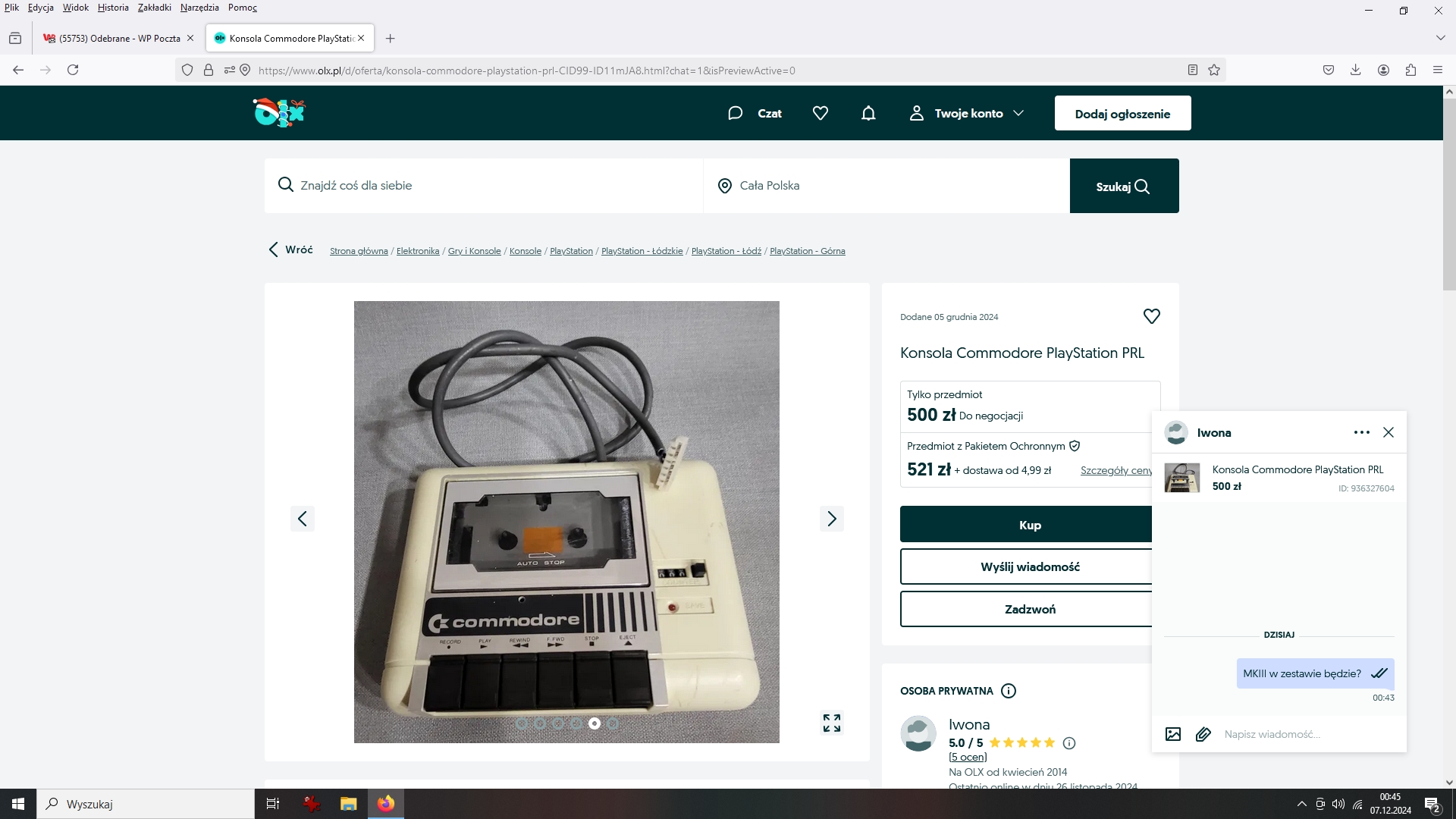Go back with browser back arrow
Viewport: 1456px width, 819px height.
[x=18, y=70]
